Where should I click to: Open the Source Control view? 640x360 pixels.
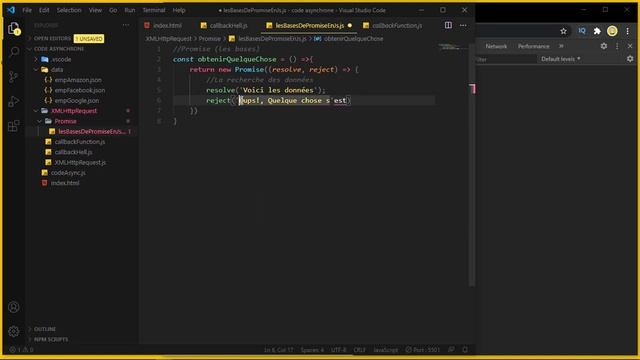[14, 76]
